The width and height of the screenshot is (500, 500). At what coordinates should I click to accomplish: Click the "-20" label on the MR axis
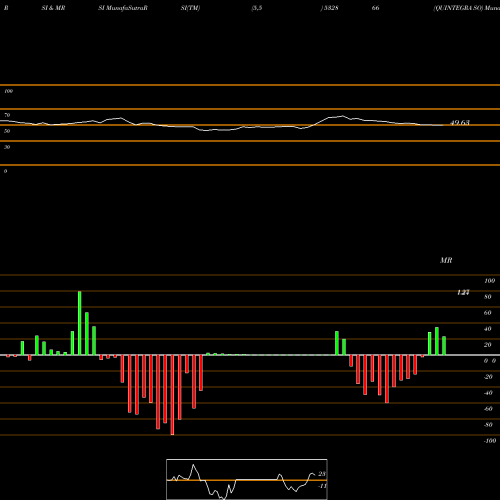[x=488, y=377]
